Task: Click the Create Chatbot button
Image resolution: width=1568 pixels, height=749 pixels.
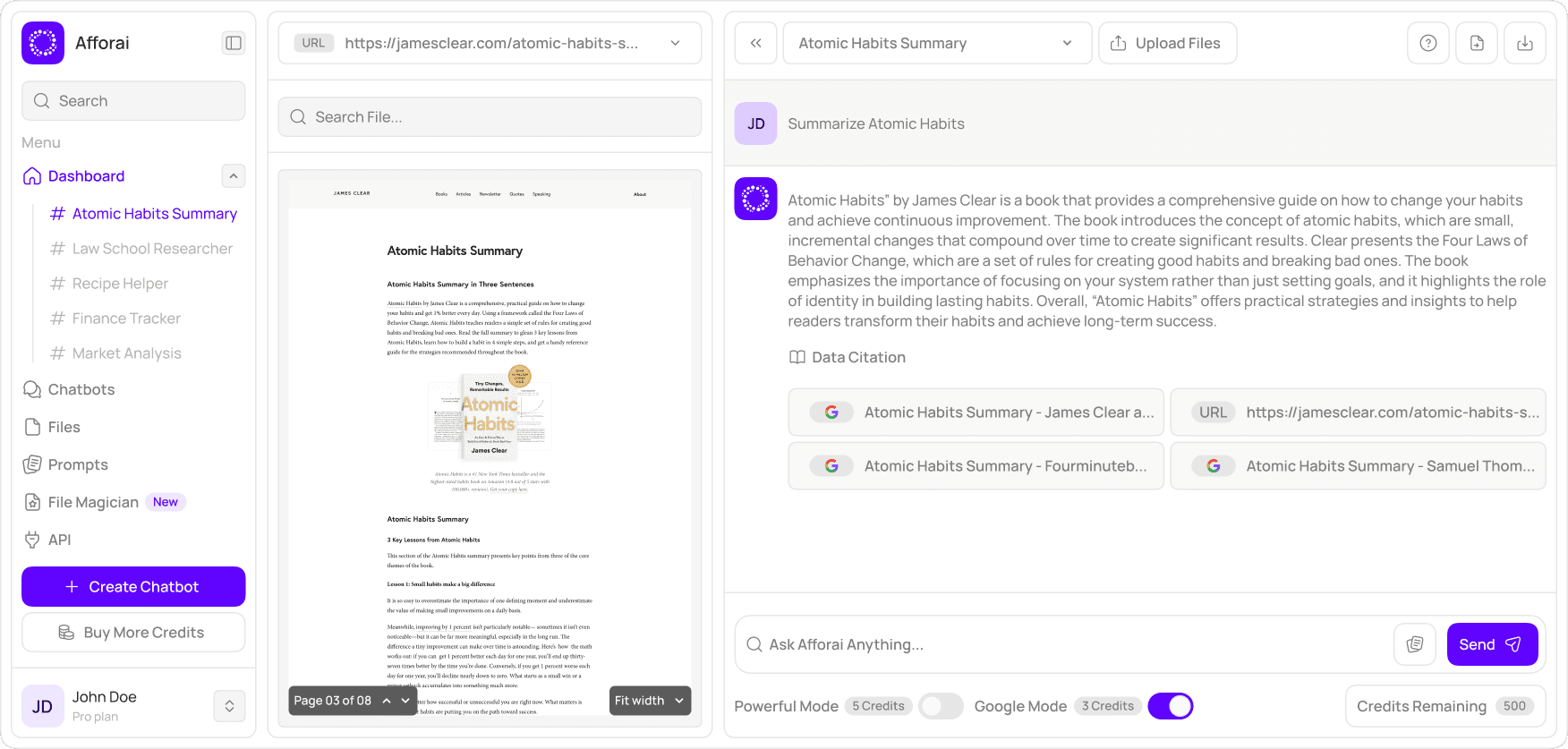Action: [133, 587]
